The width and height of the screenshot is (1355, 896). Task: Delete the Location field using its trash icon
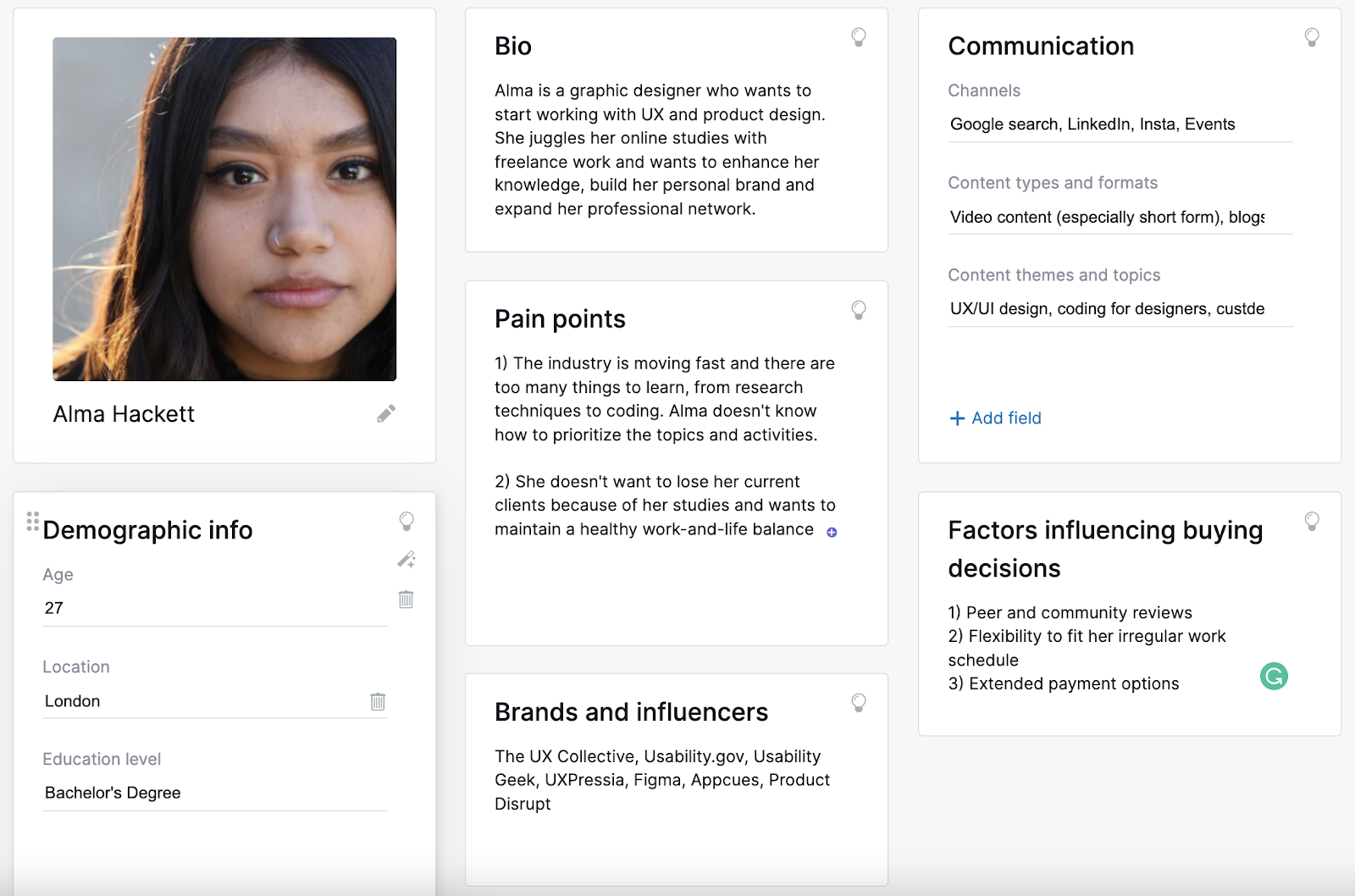click(x=378, y=701)
